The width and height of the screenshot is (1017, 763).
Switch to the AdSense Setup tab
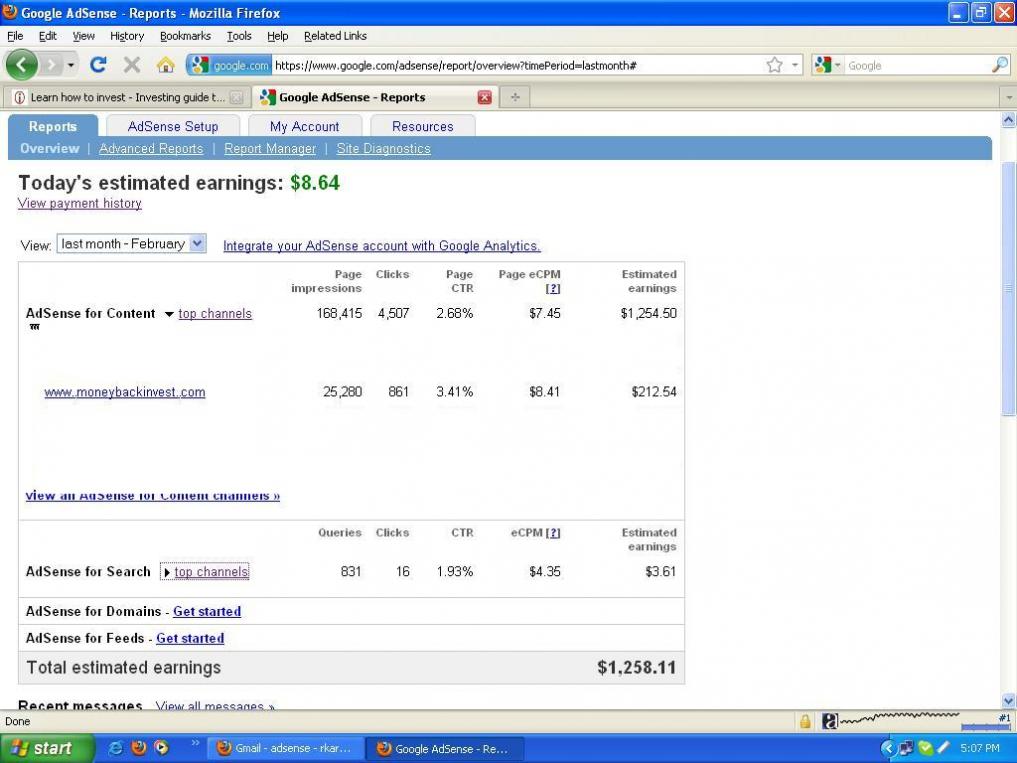[x=173, y=127]
